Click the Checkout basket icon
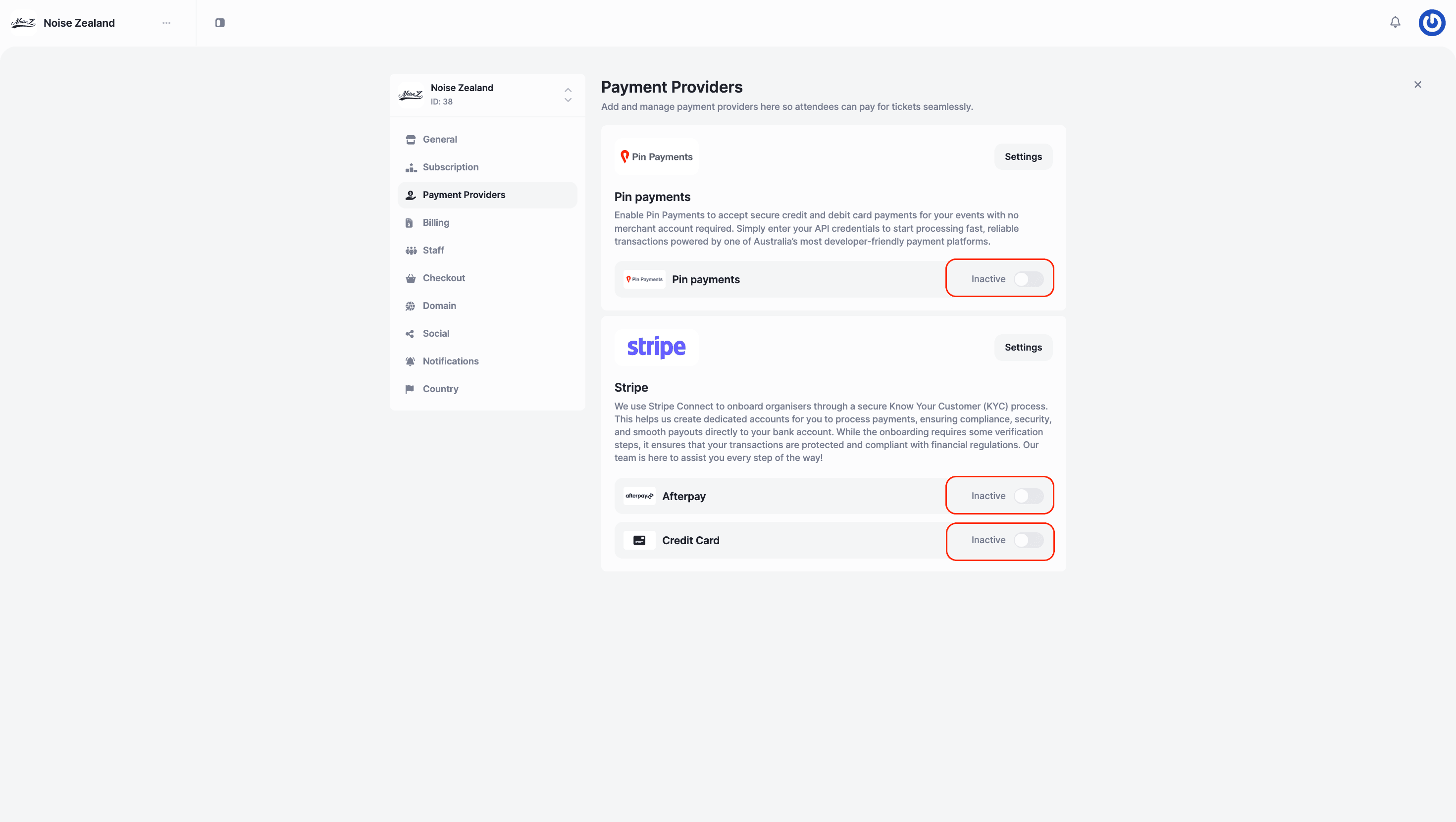This screenshot has height=822, width=1456. (411, 278)
